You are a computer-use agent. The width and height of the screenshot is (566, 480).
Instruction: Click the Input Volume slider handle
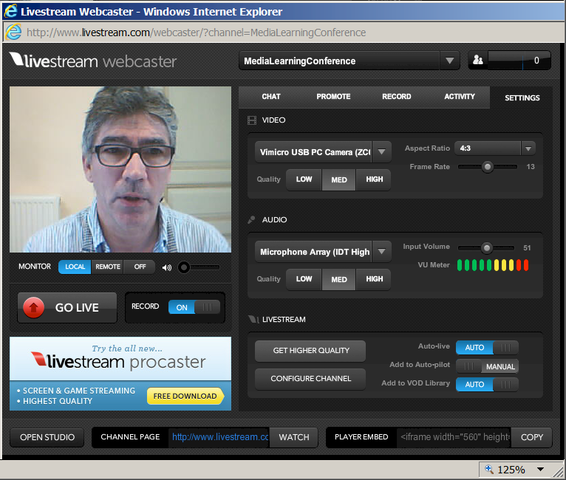487,248
